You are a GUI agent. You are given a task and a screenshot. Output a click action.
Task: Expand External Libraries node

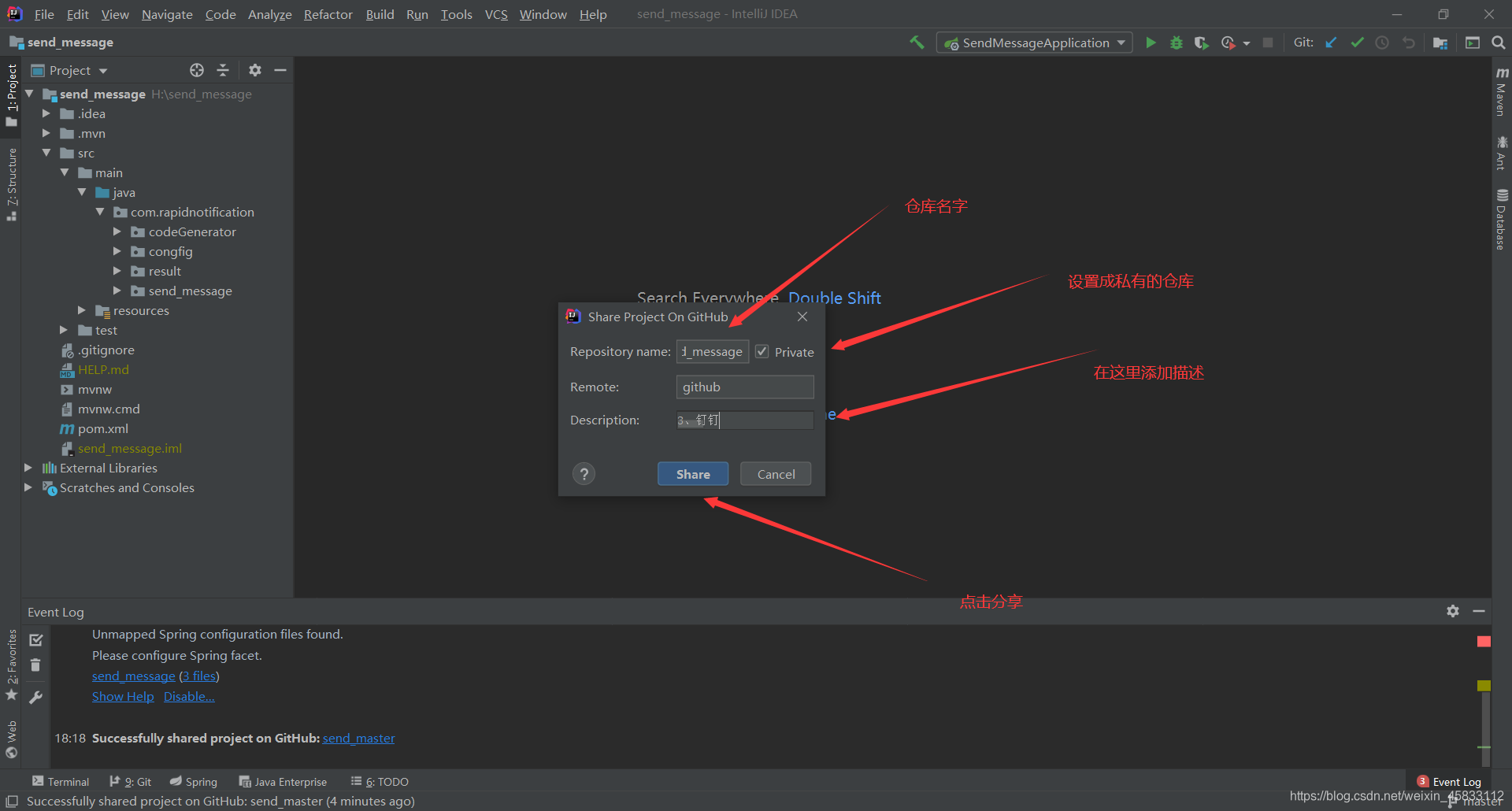(x=28, y=468)
